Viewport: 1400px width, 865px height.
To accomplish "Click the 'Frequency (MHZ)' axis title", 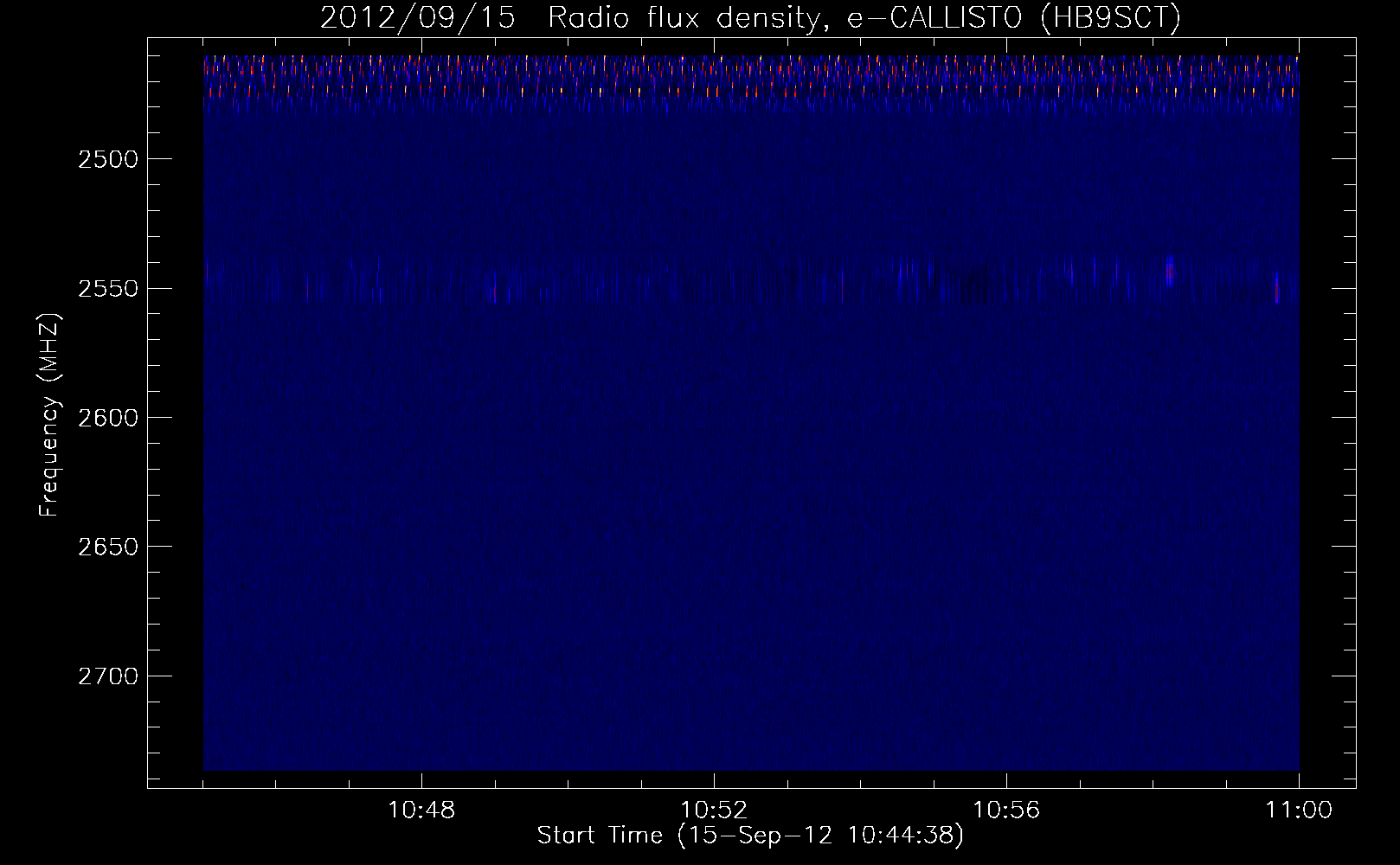I will 49,416.
